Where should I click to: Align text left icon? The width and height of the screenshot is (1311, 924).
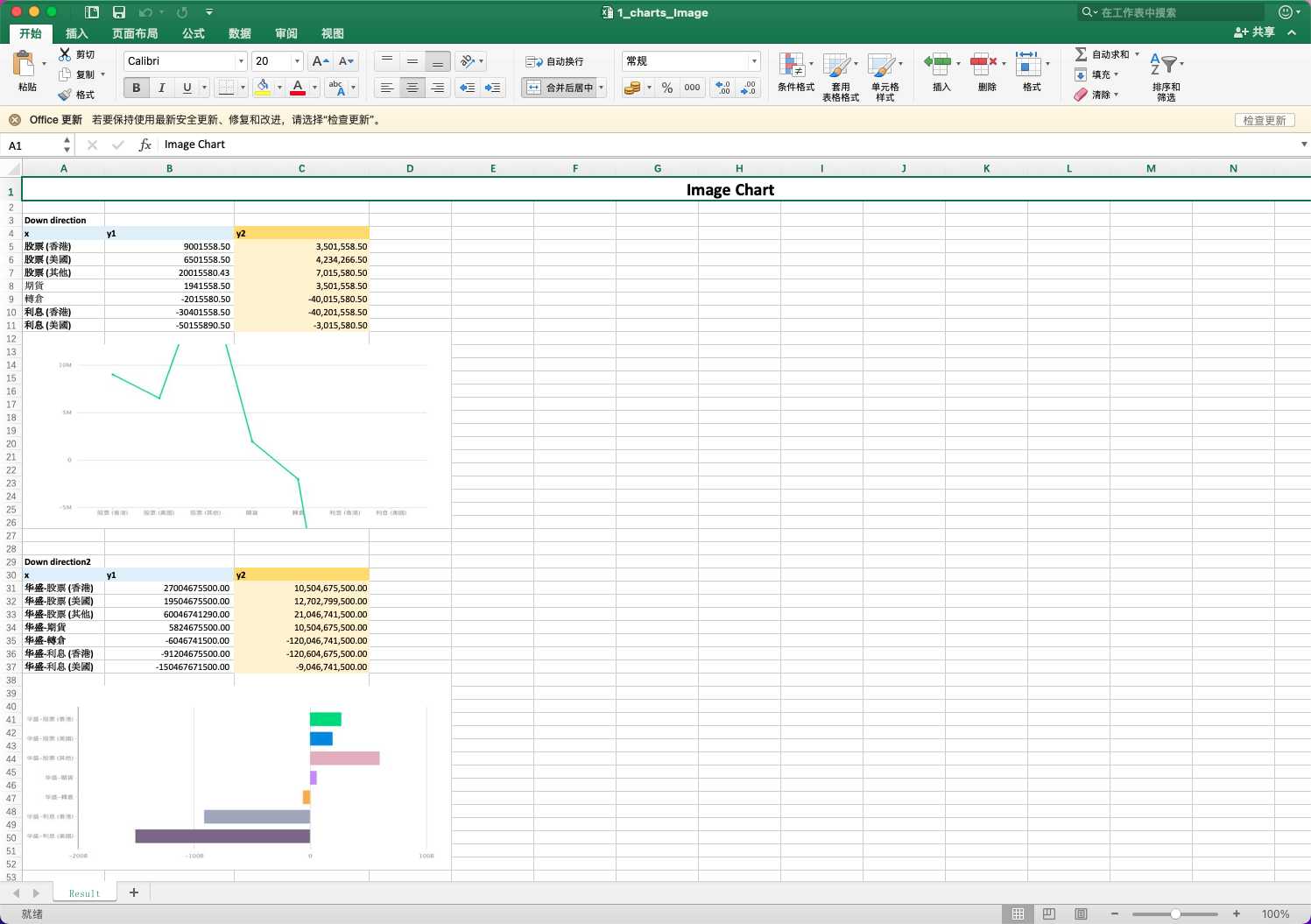pyautogui.click(x=387, y=88)
